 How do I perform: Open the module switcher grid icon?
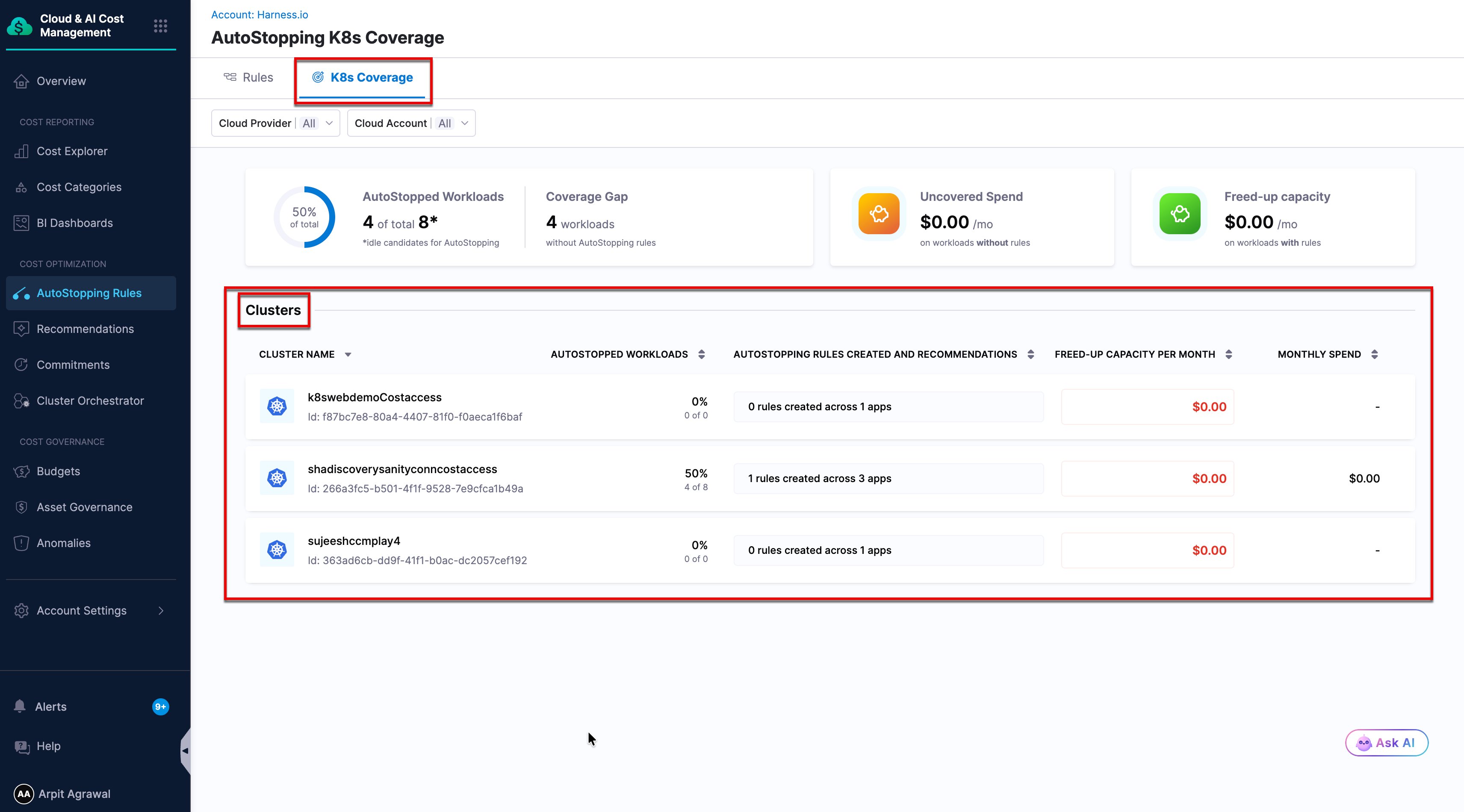click(160, 26)
